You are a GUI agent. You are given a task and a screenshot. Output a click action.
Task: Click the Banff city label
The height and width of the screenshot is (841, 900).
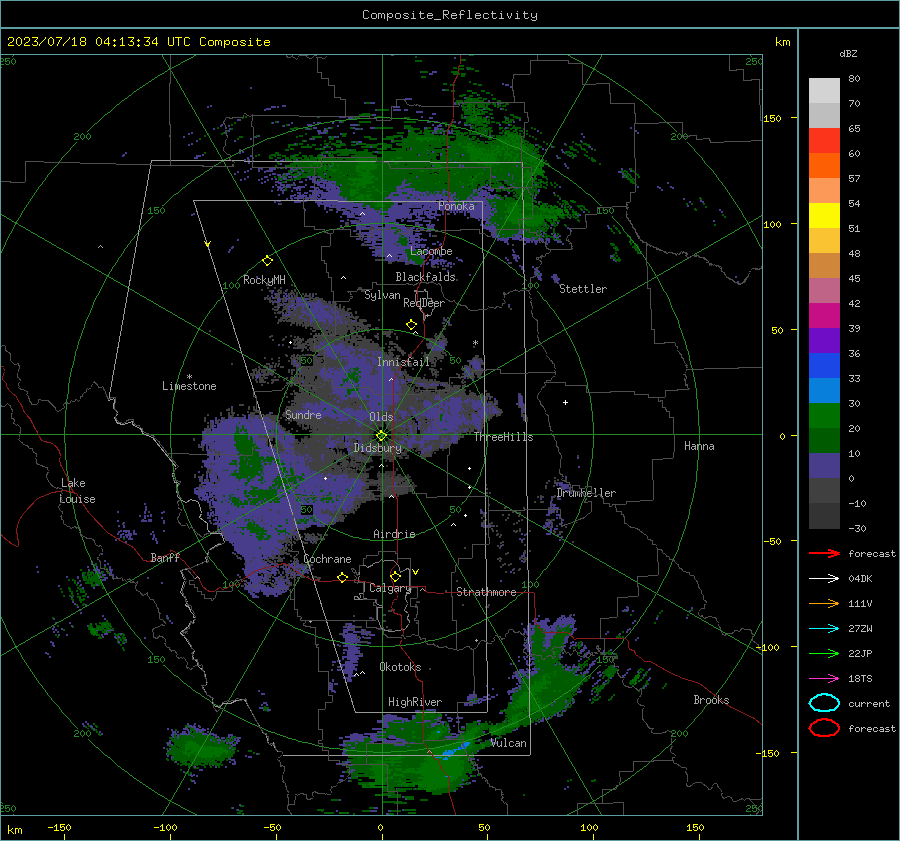(165, 558)
